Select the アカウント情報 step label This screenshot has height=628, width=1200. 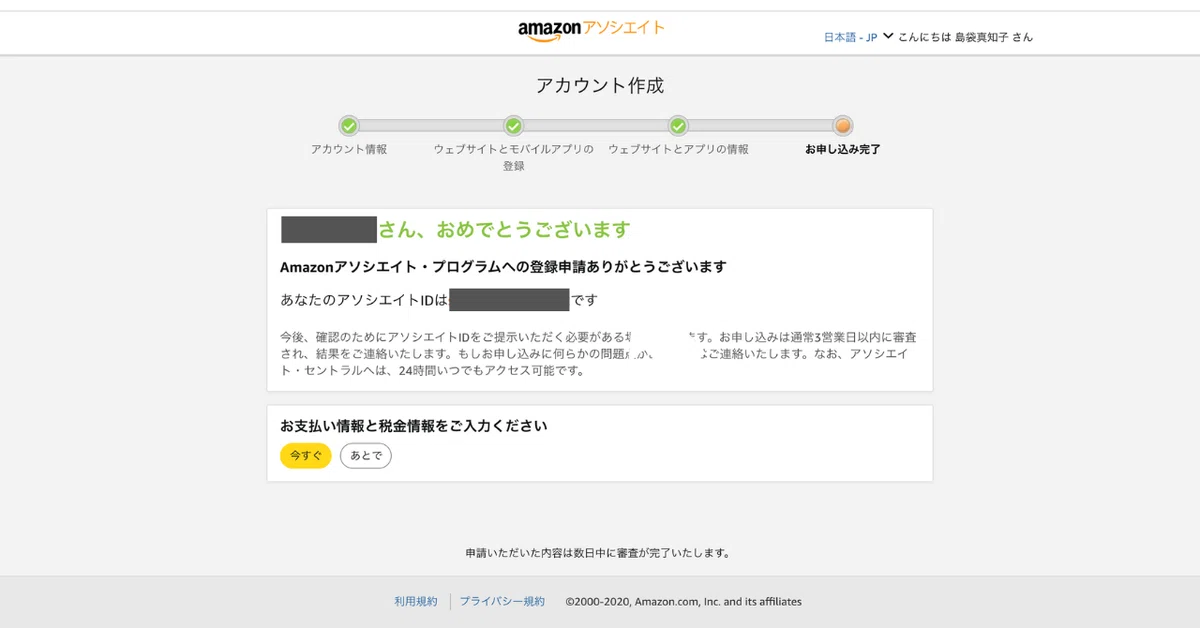tap(349, 150)
